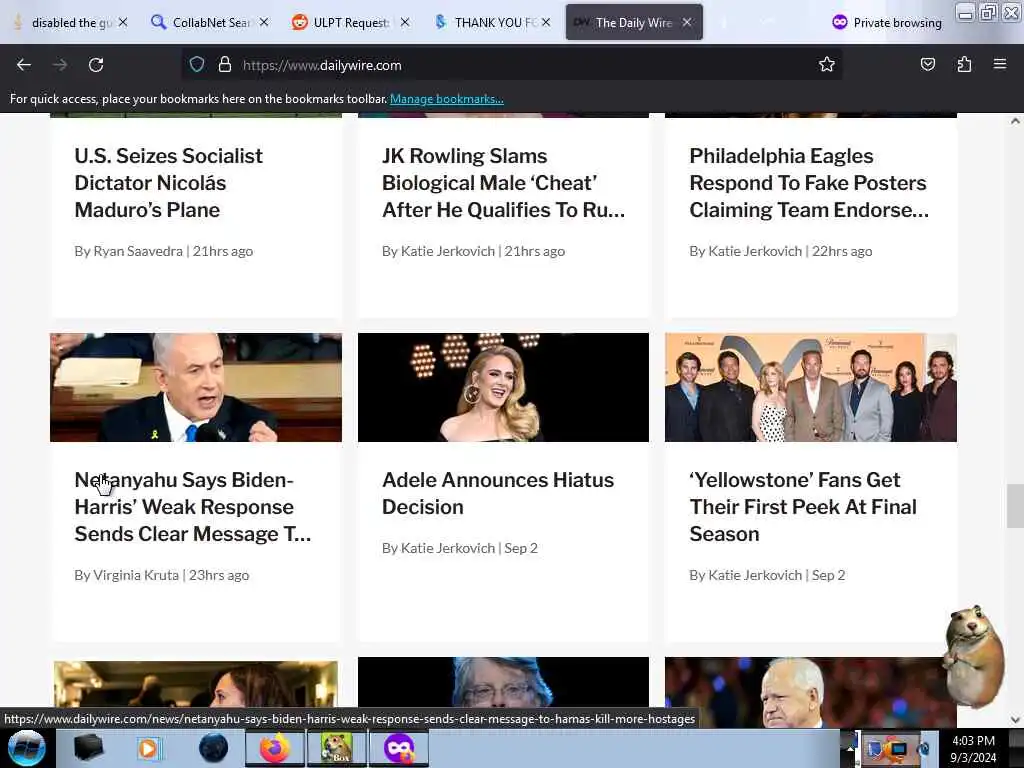Open the Firefox application menu
Image resolution: width=1024 pixels, height=768 pixels.
[x=1000, y=64]
